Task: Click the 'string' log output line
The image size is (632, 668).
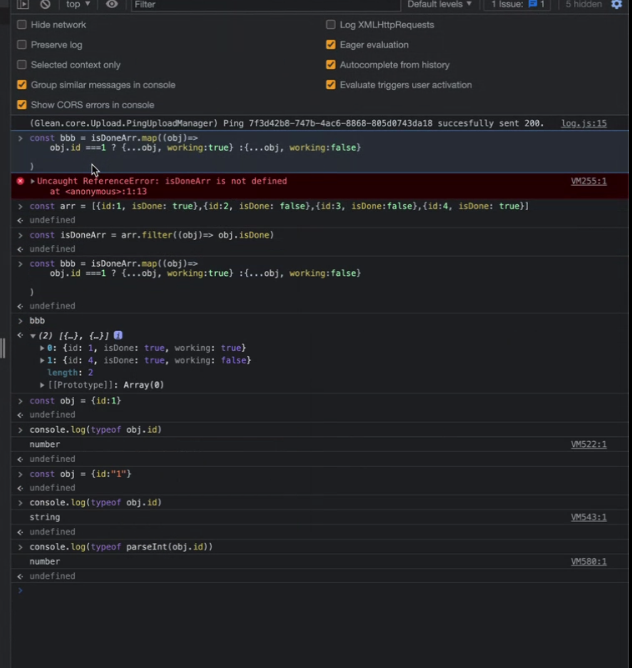Action: (45, 517)
